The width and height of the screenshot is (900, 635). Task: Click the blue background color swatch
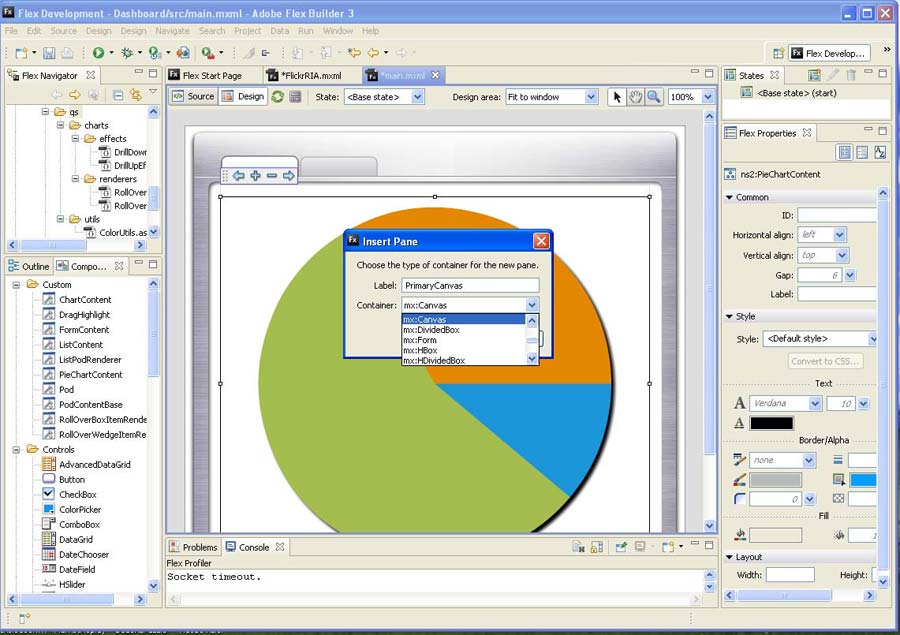coord(863,480)
